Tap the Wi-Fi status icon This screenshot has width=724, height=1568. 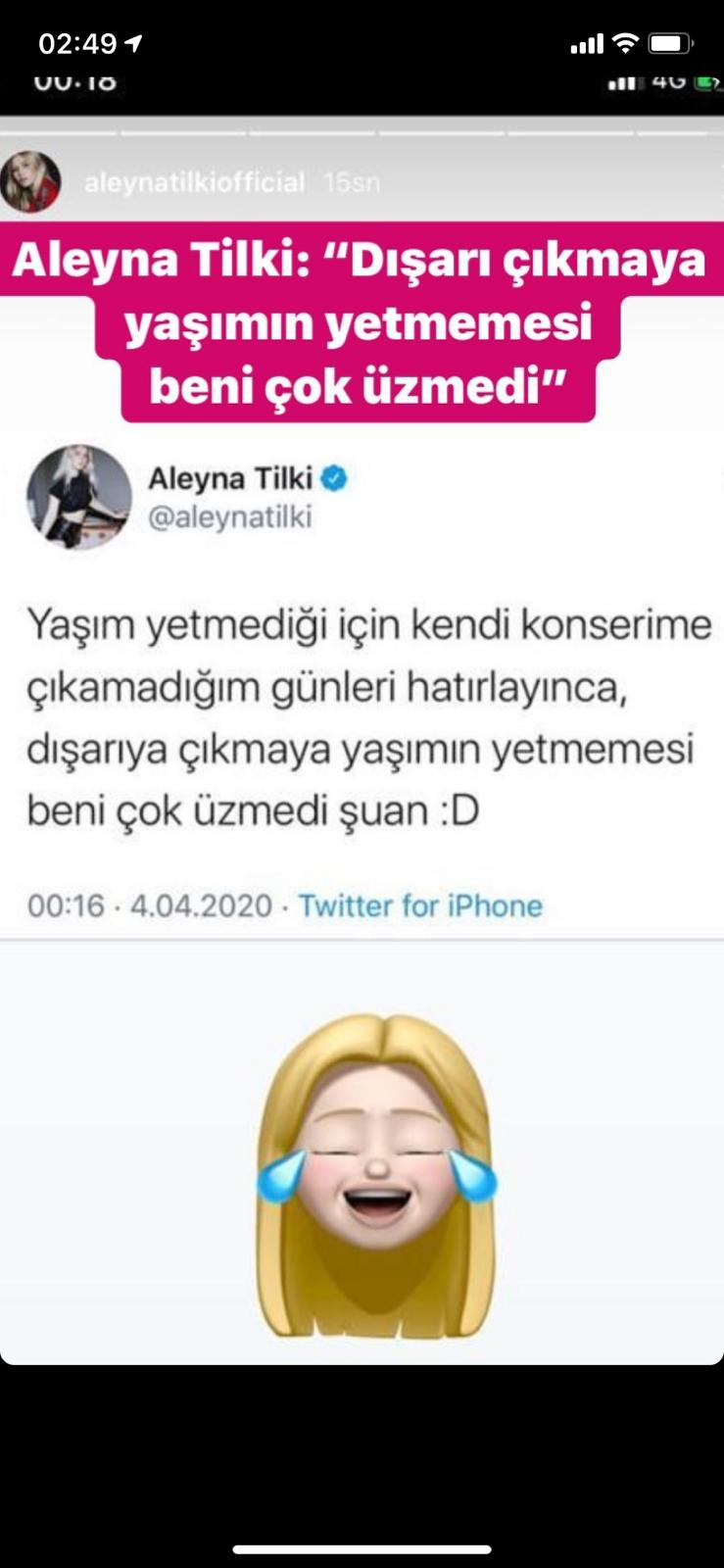(624, 43)
